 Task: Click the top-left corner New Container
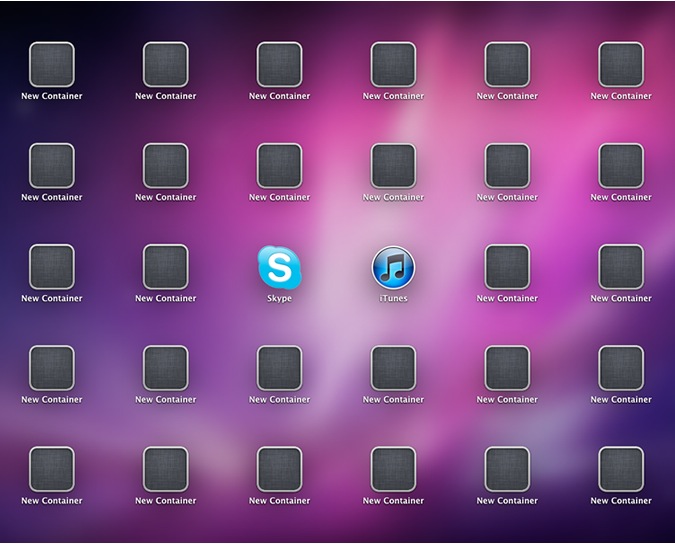point(52,65)
